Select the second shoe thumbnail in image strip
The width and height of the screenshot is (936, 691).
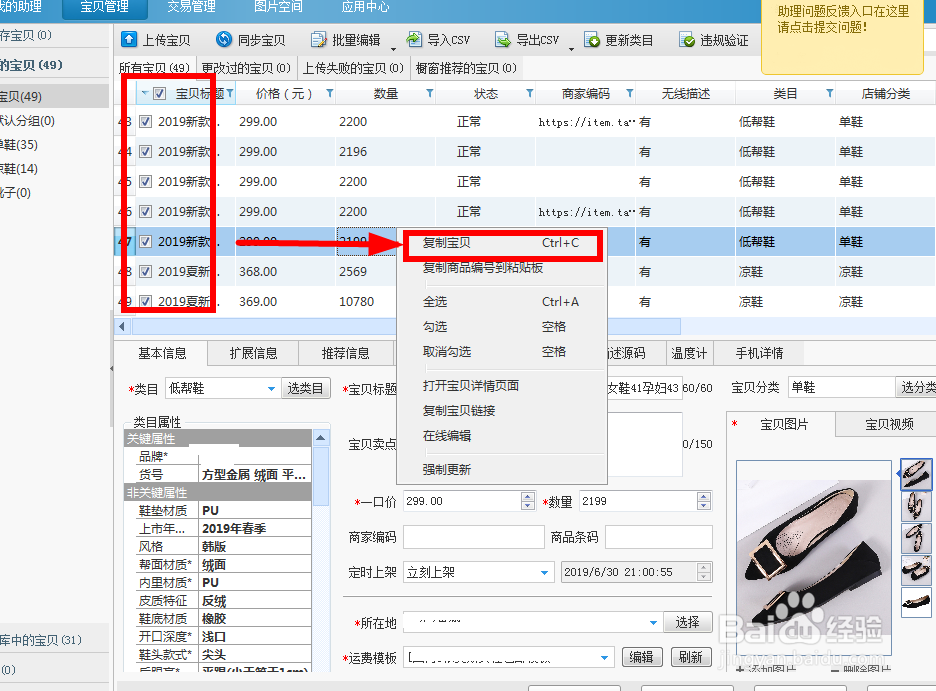coord(916,505)
